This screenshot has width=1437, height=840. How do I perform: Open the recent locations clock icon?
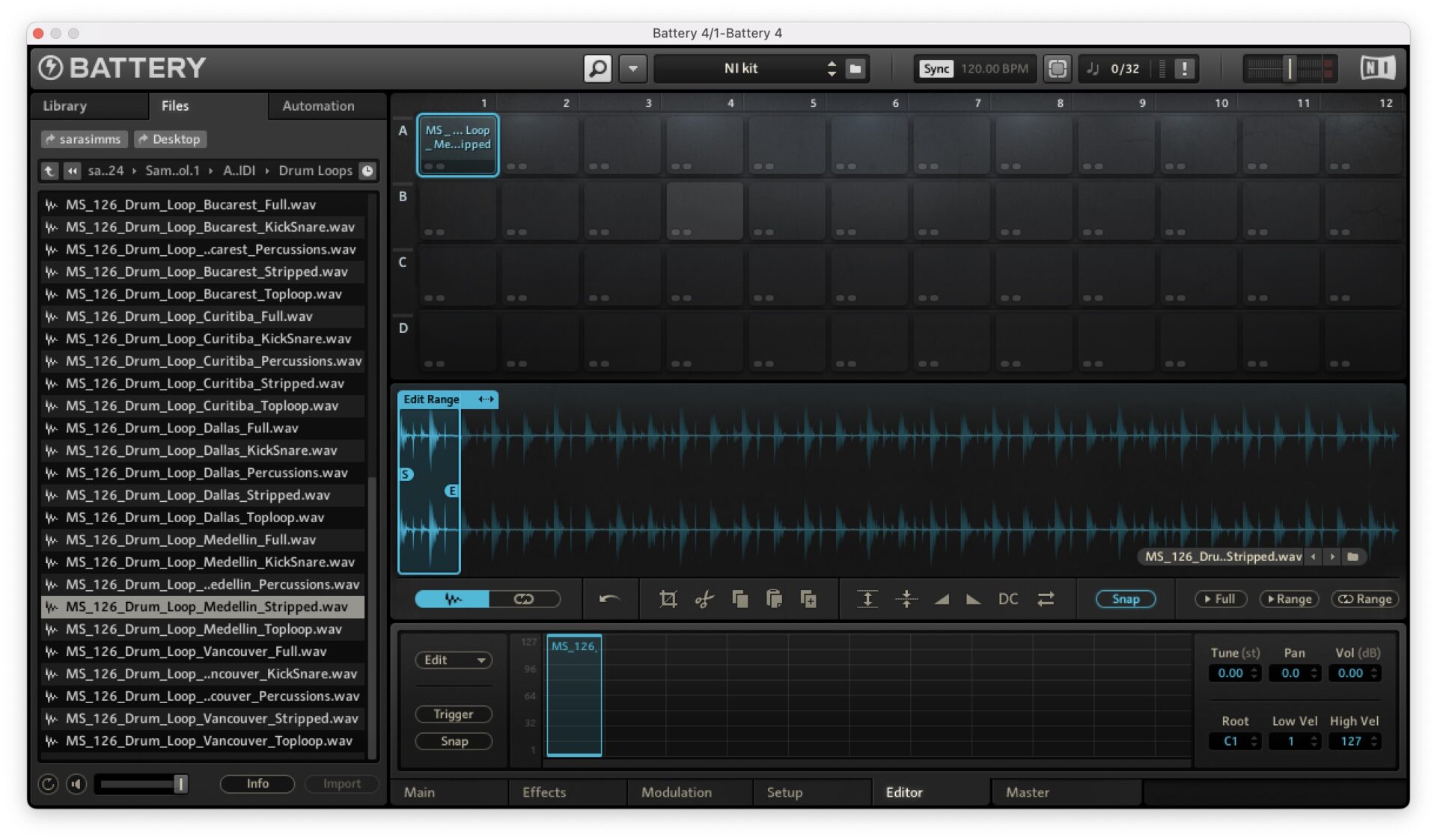click(367, 171)
